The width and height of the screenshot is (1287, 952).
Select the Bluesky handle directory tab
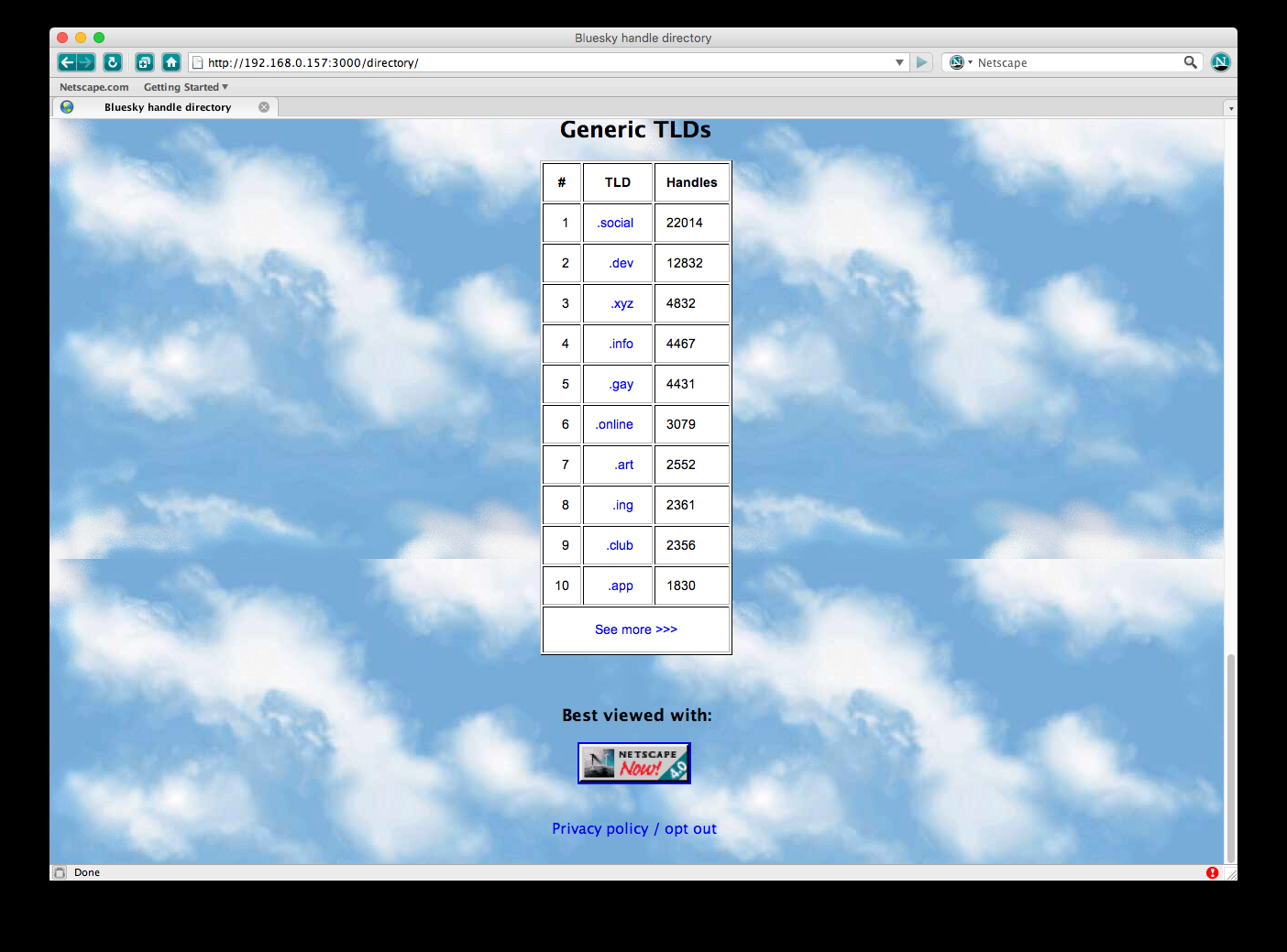pyautogui.click(x=167, y=107)
